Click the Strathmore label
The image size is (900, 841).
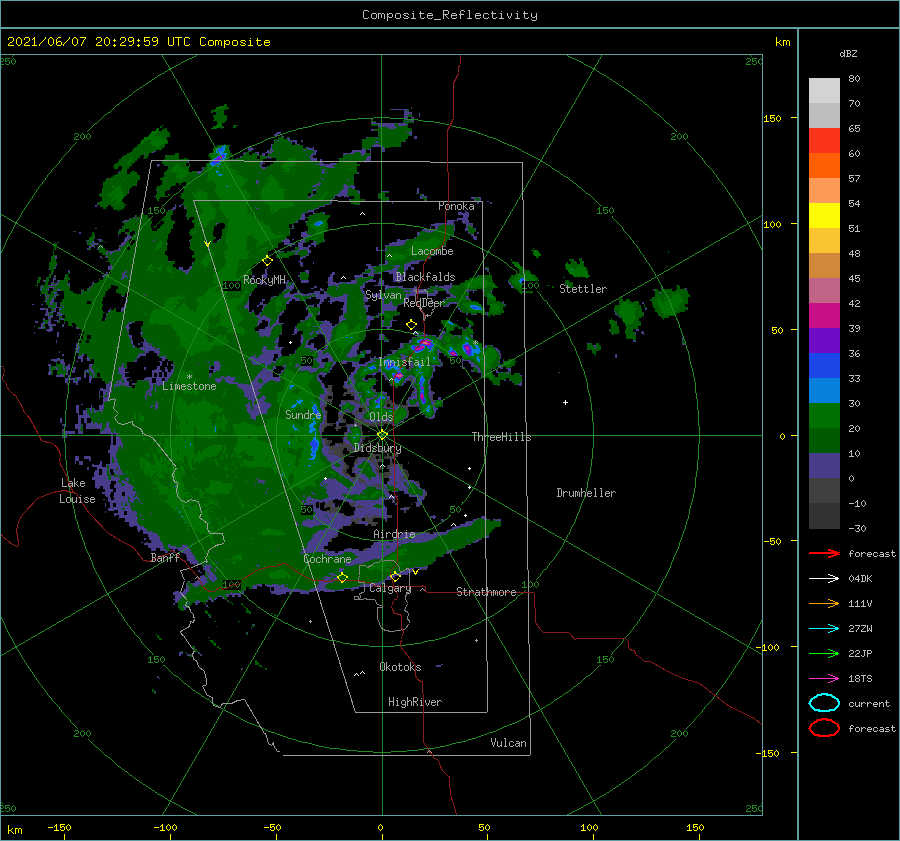486,592
